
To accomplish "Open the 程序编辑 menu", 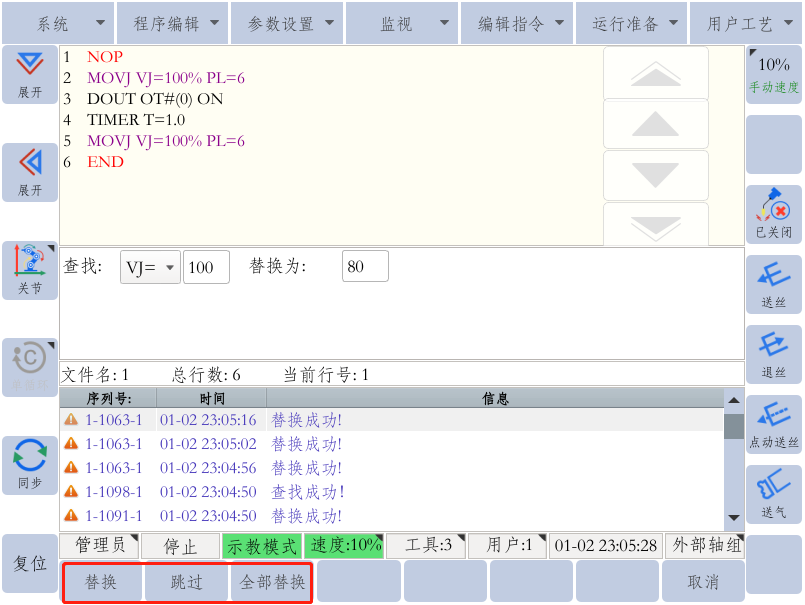I will click(x=172, y=23).
